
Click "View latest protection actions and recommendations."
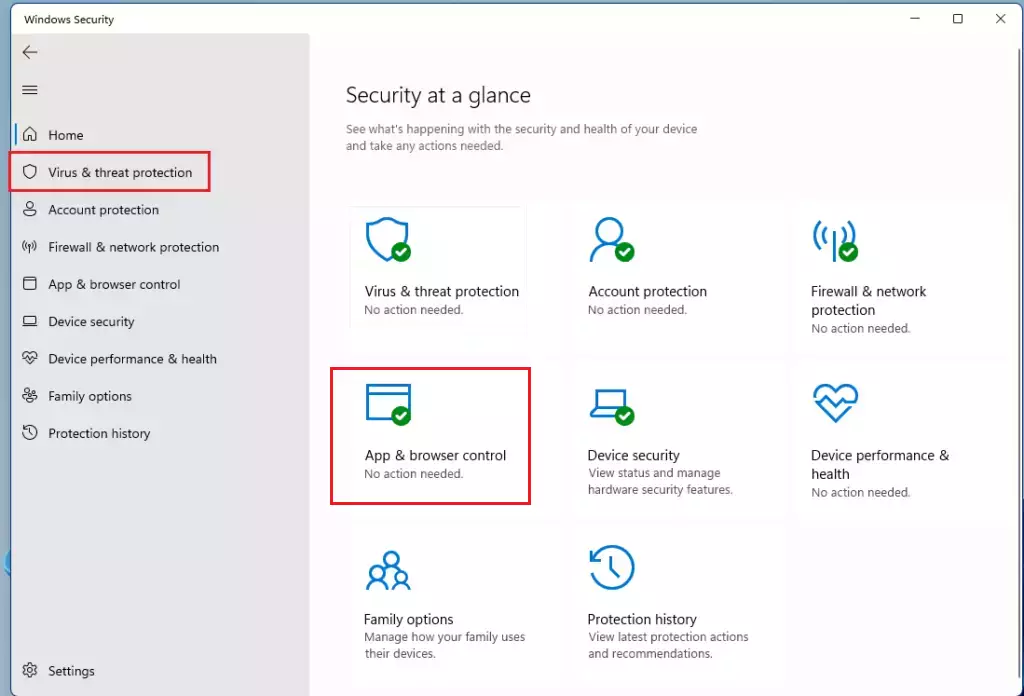pos(668,645)
